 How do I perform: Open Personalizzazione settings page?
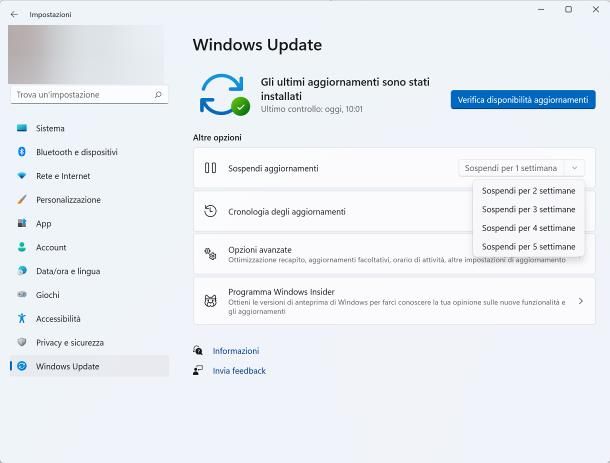(x=90, y=200)
